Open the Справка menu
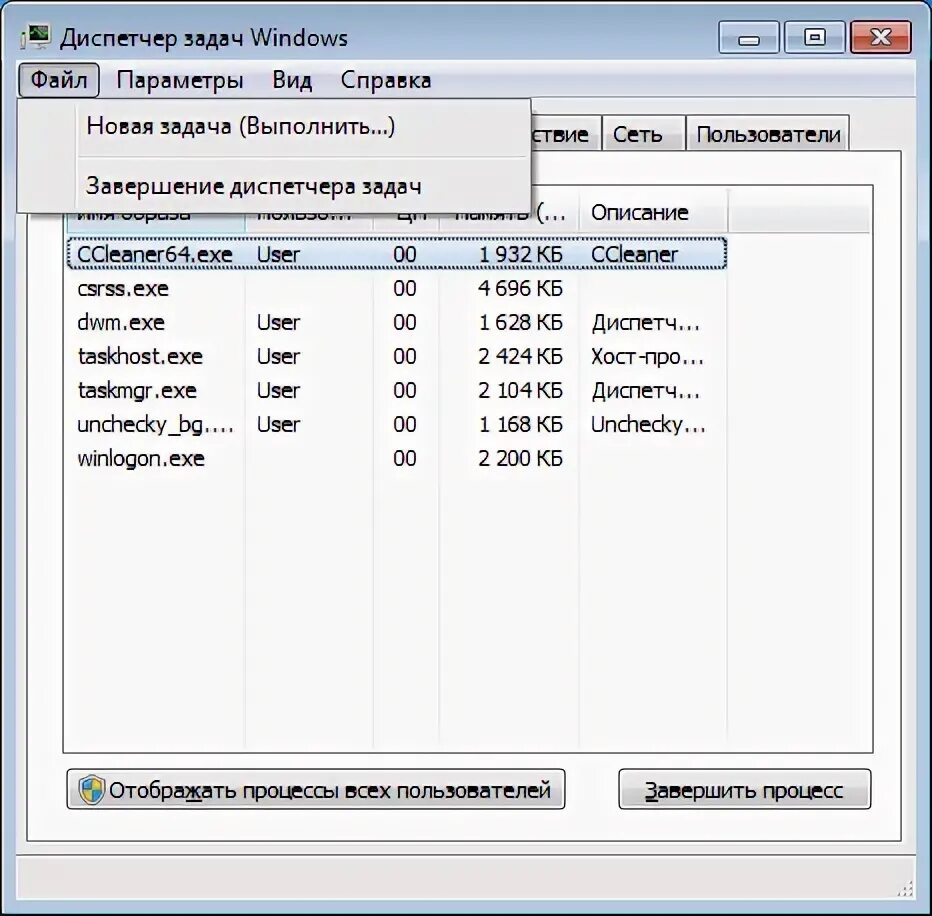 (387, 80)
